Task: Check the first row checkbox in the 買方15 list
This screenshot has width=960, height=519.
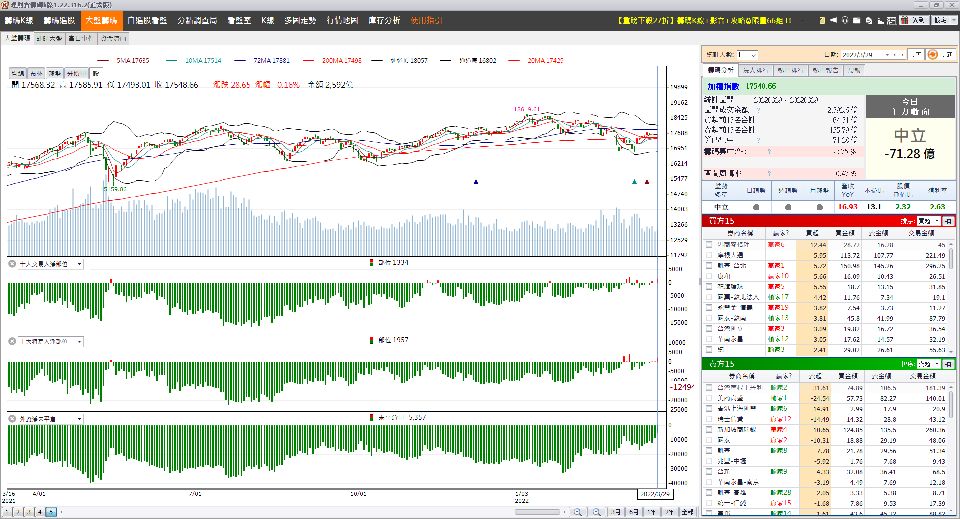Action: pos(709,243)
